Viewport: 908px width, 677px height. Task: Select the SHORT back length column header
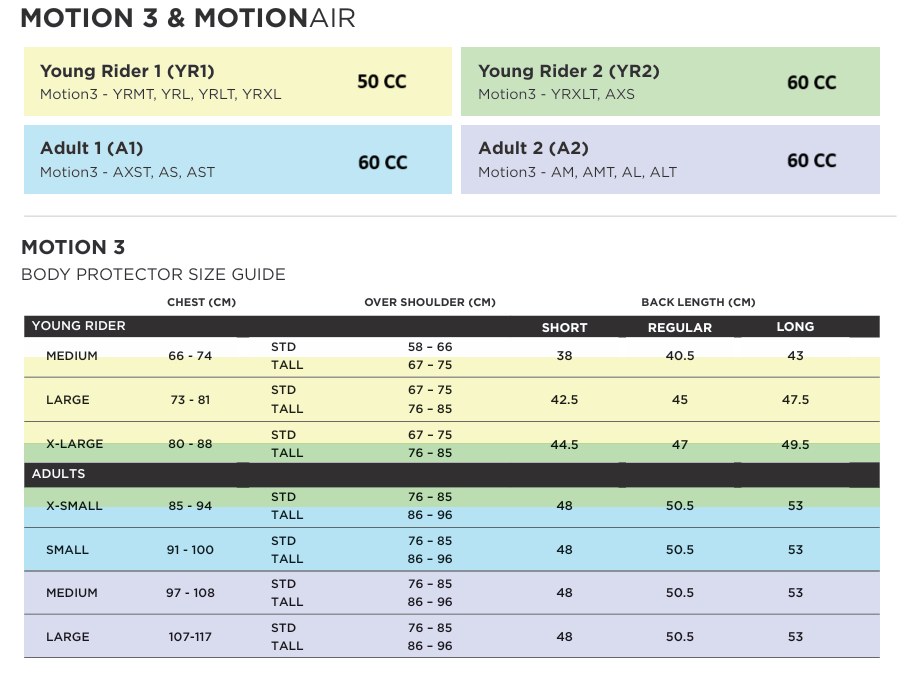coord(564,327)
